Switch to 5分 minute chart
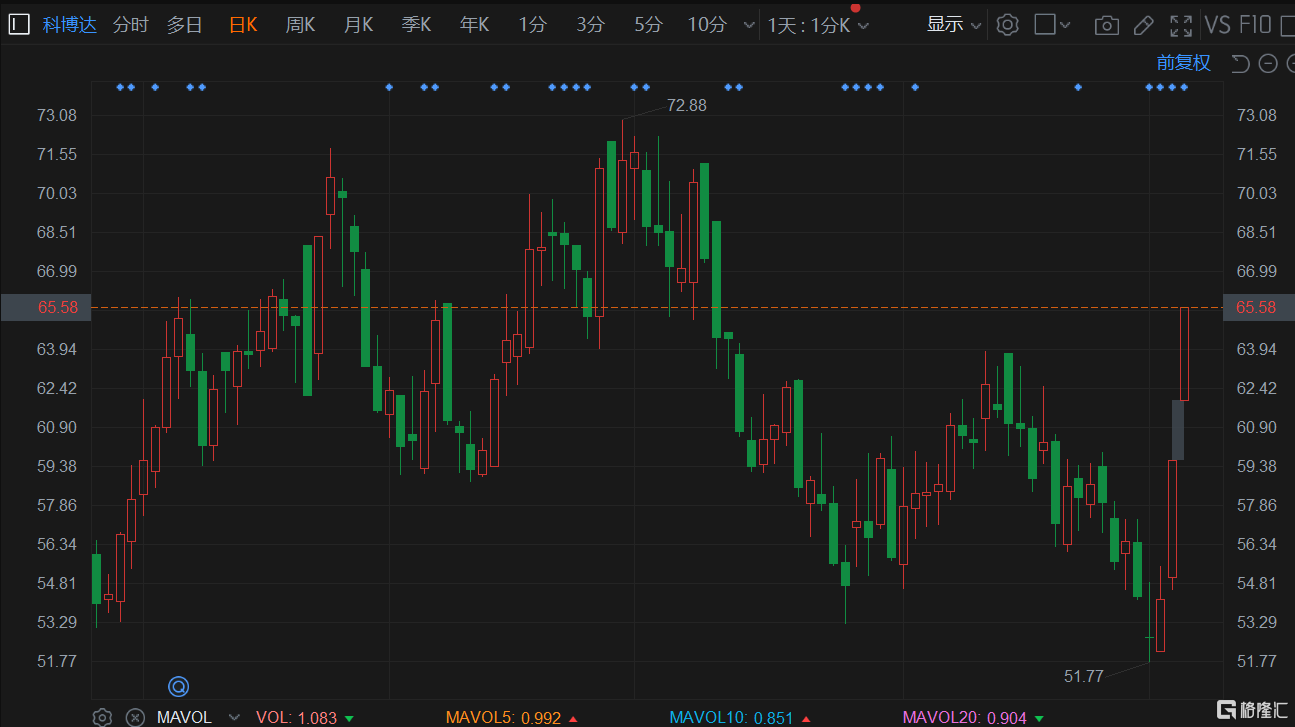Image resolution: width=1295 pixels, height=727 pixels. tap(649, 25)
